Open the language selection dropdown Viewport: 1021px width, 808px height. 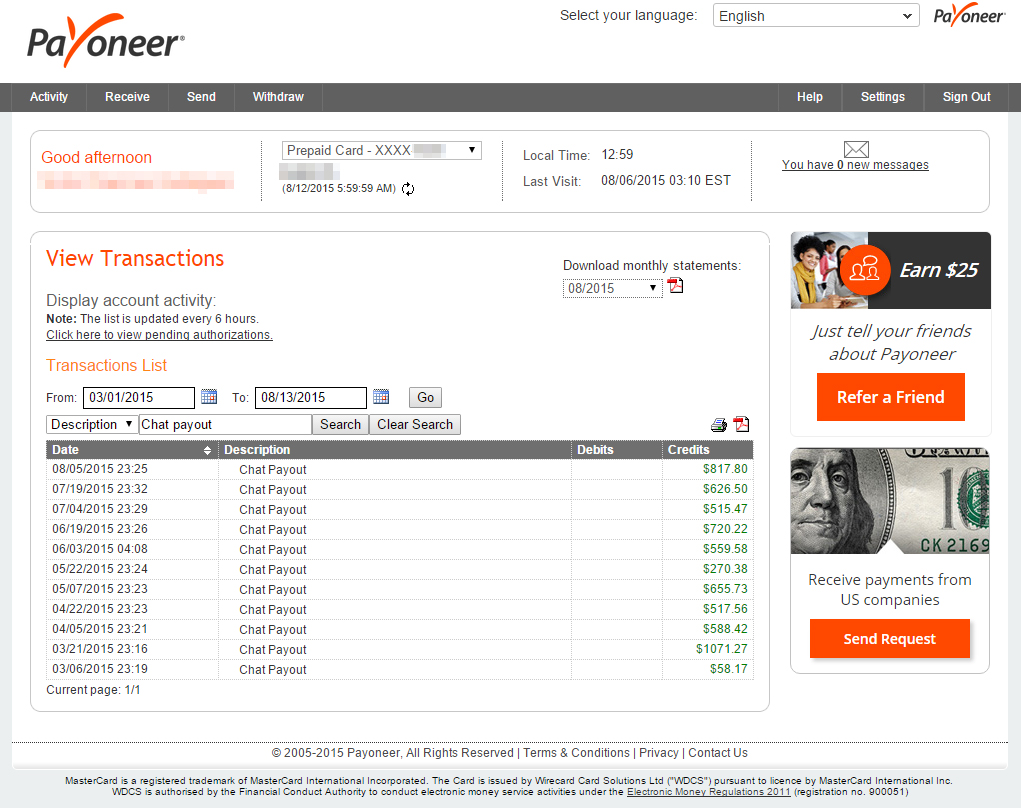816,16
